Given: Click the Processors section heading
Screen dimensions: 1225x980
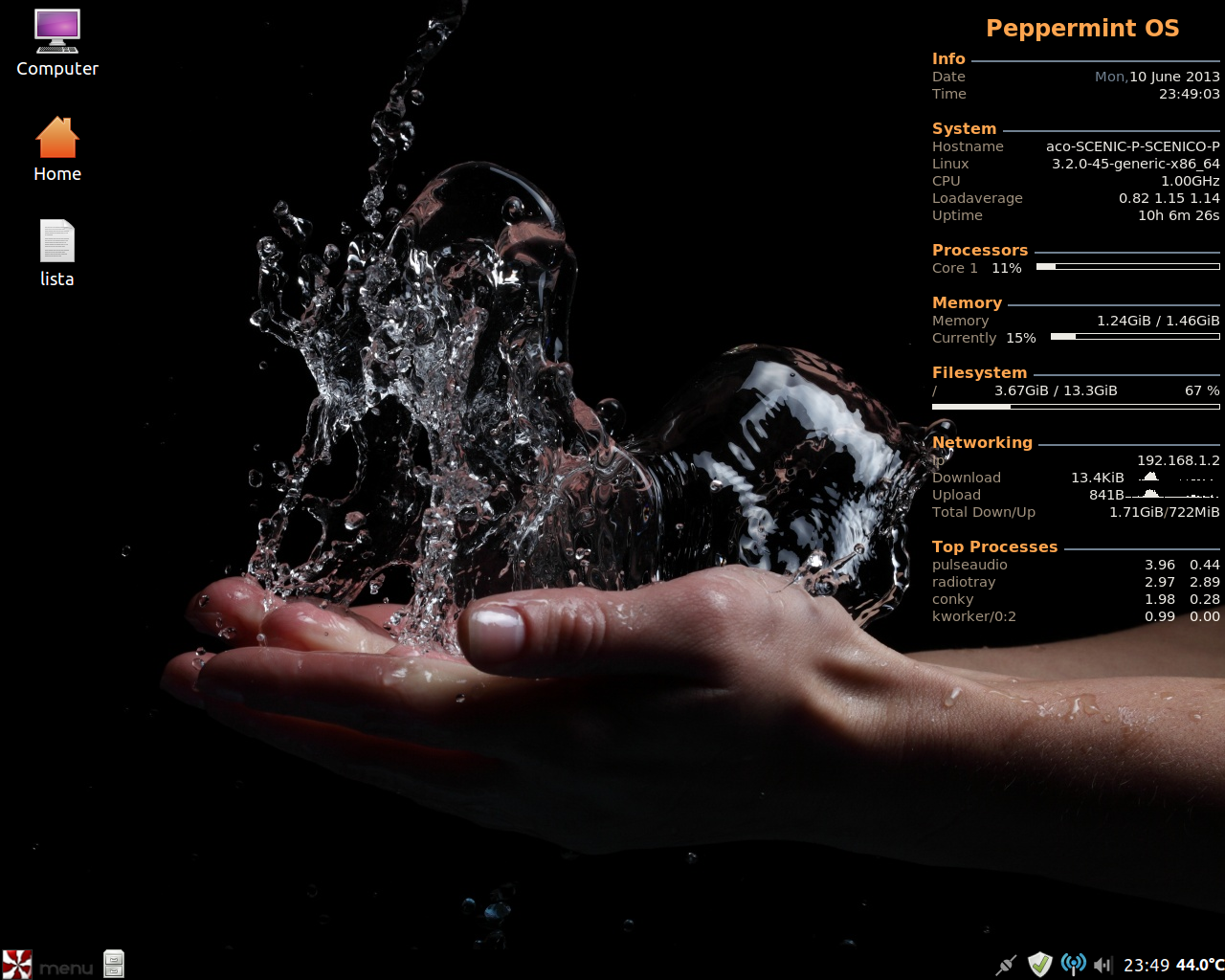Looking at the screenshot, I should 980,250.
